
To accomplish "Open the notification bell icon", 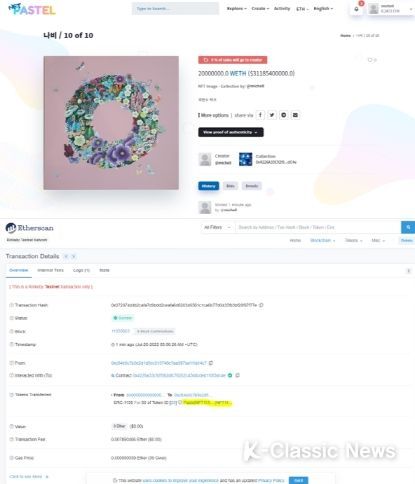I will click(x=356, y=9).
